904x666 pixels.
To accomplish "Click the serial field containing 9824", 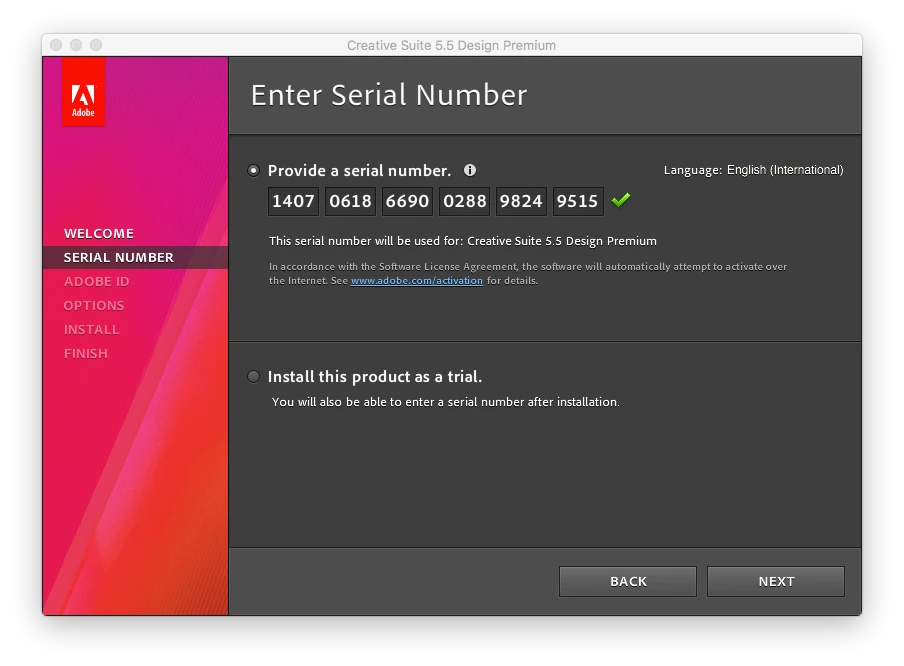I will [x=521, y=201].
